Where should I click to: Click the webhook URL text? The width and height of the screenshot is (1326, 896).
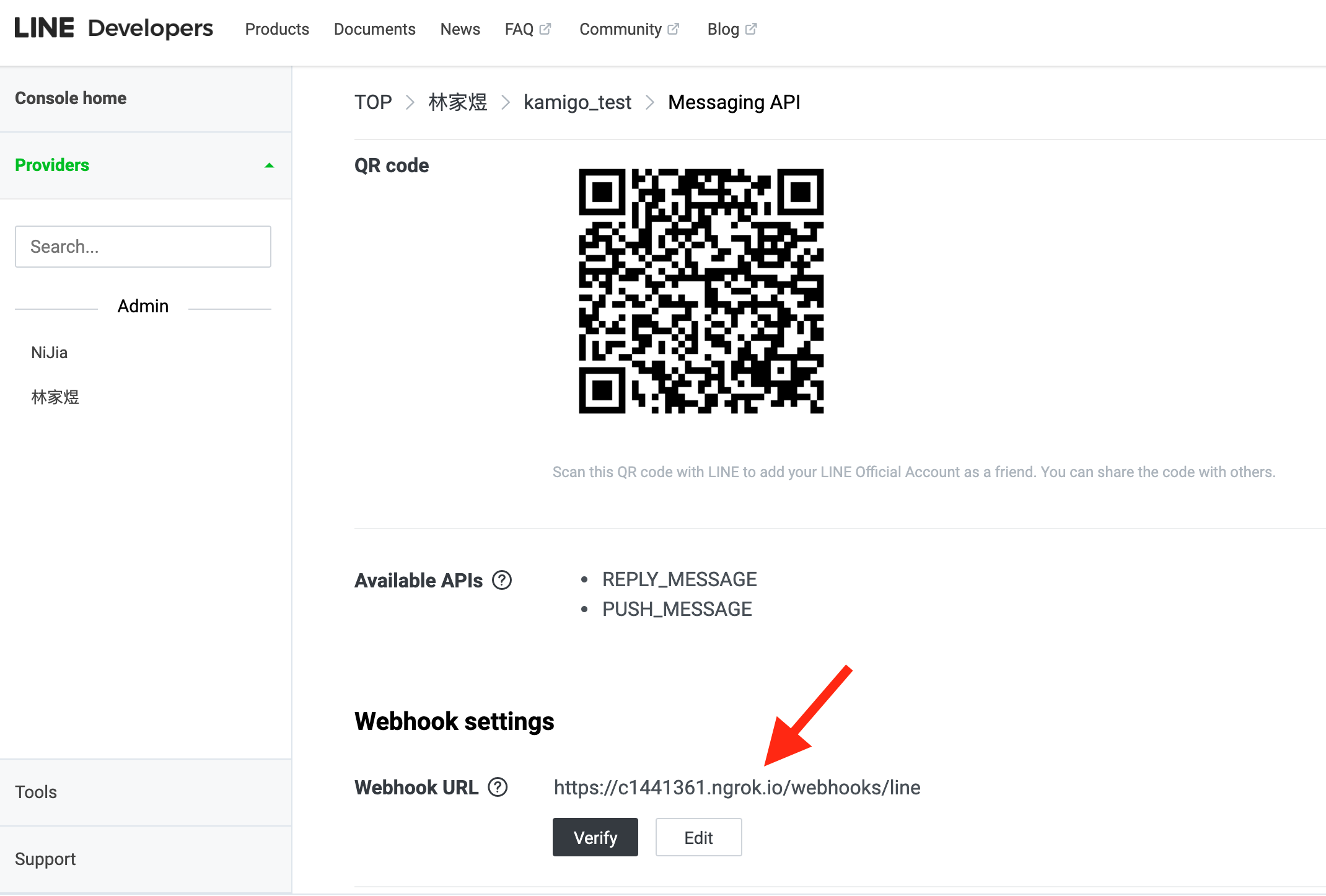(x=737, y=788)
